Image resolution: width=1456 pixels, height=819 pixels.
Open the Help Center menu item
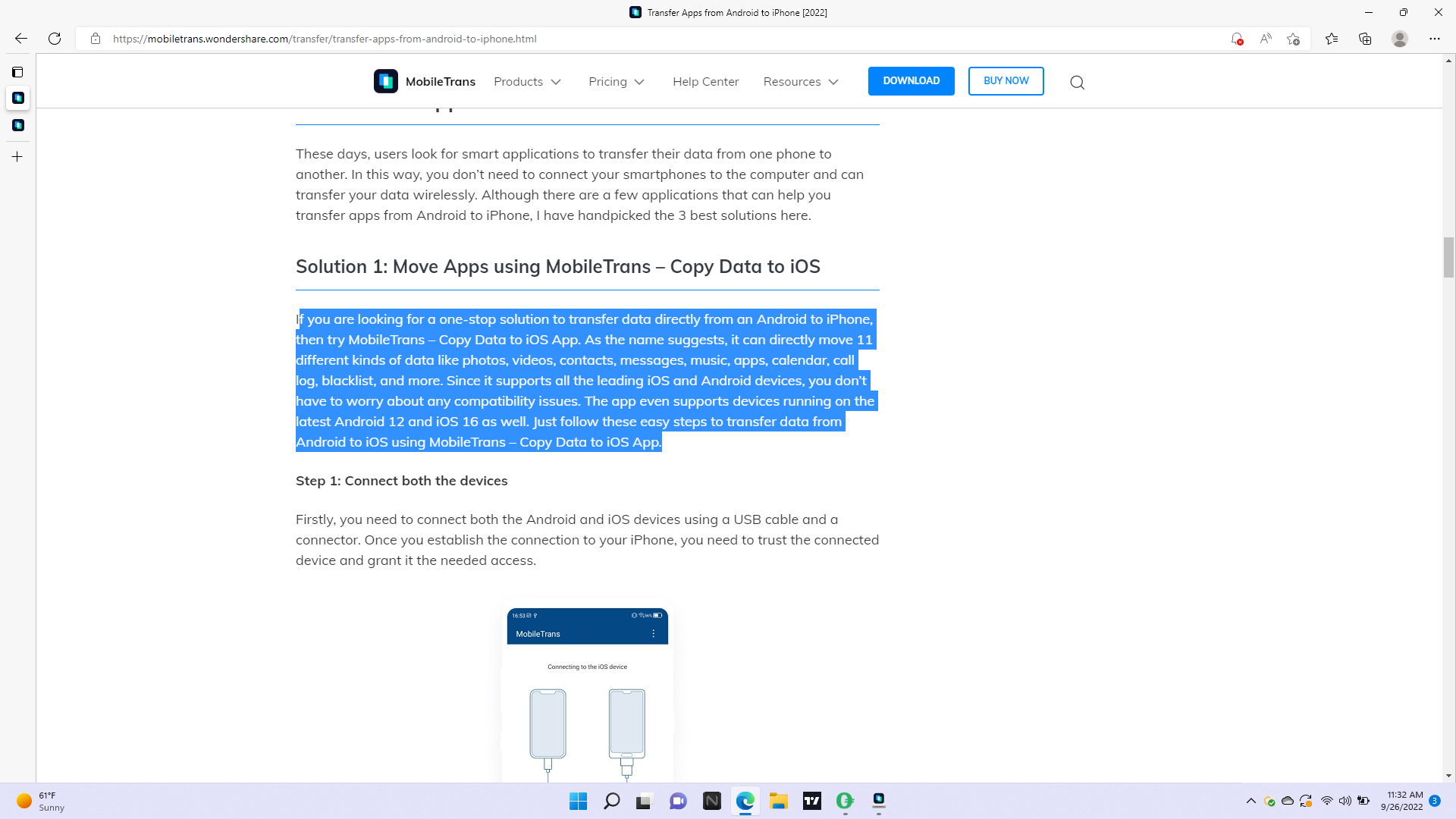point(705,82)
